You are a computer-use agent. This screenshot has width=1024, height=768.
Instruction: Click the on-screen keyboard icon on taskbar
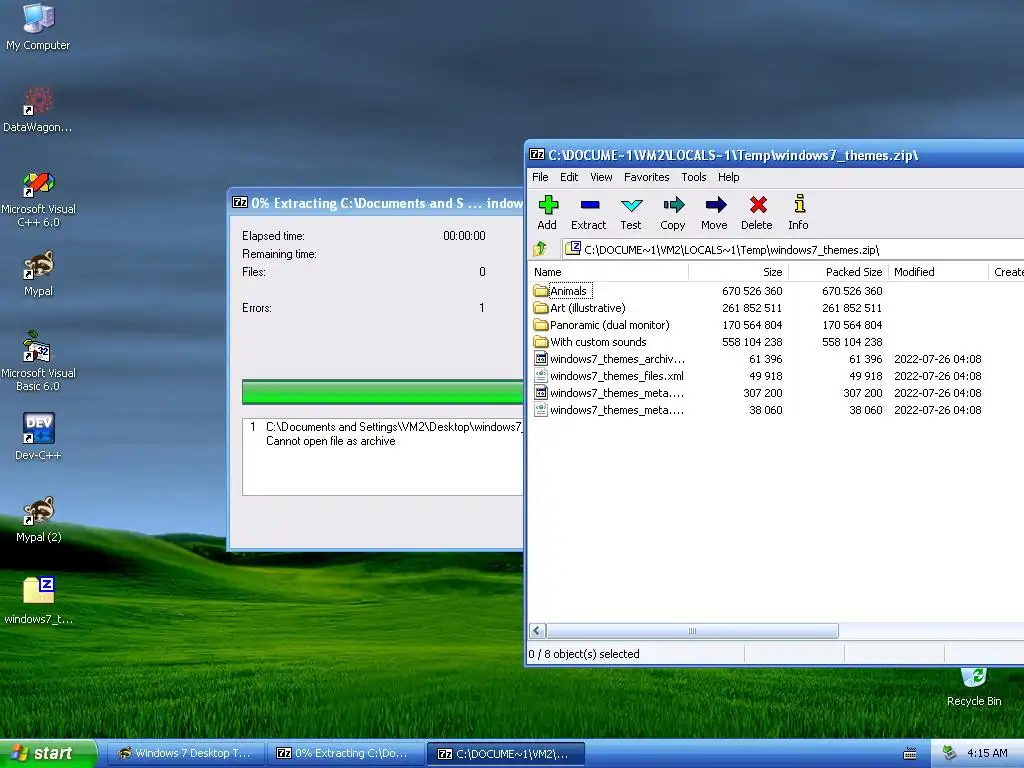click(910, 754)
